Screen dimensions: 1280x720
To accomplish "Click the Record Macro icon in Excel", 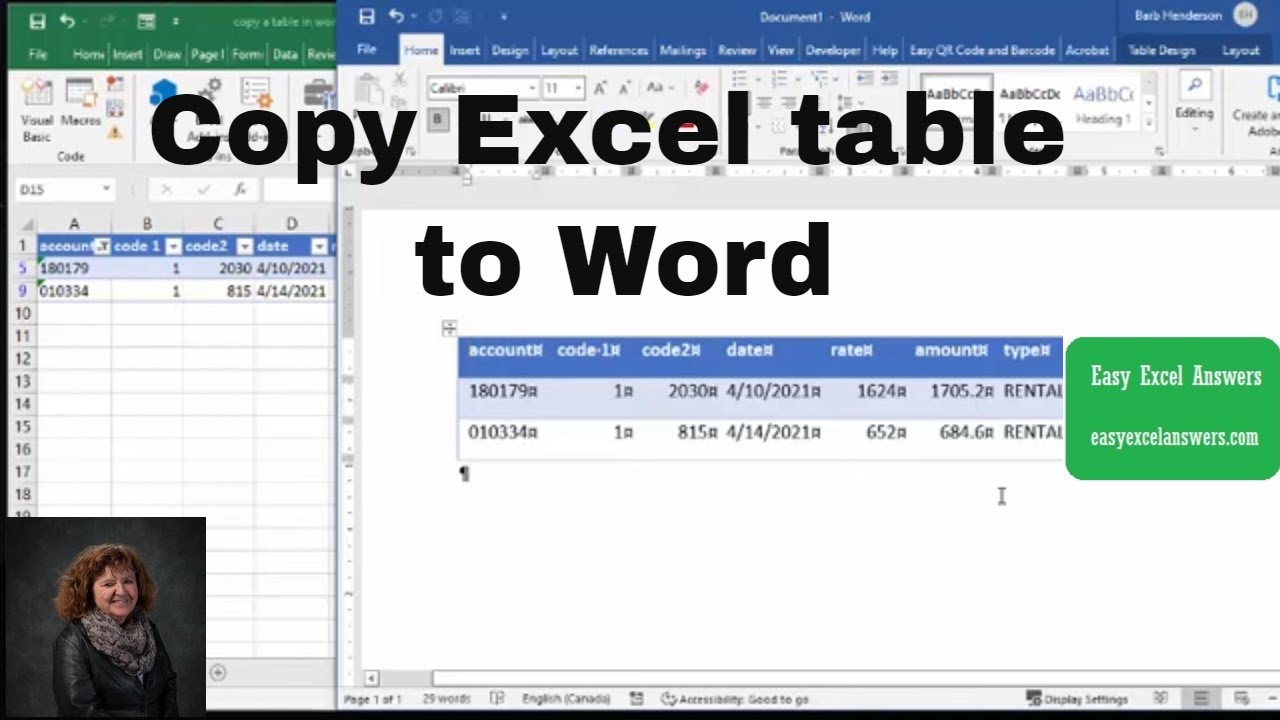I will click(x=115, y=86).
